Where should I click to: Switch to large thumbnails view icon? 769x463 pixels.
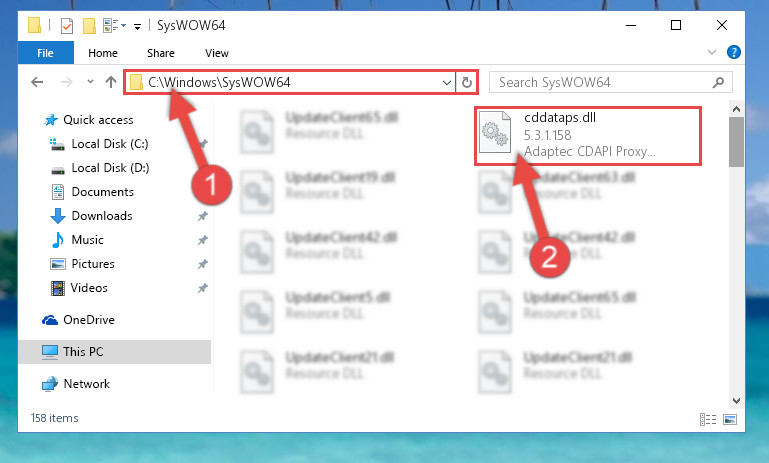[730, 419]
